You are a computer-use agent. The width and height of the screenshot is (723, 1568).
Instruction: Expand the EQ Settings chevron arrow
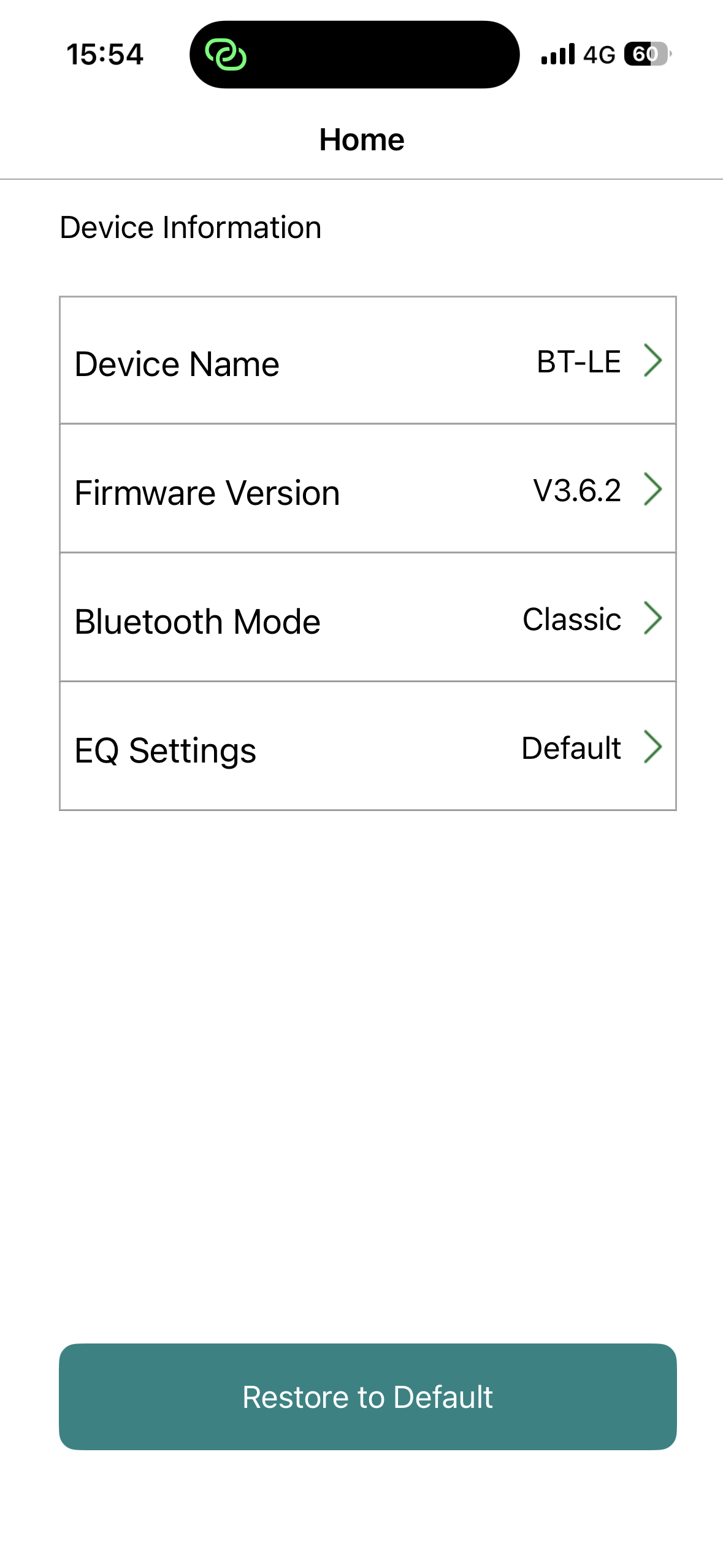click(652, 747)
